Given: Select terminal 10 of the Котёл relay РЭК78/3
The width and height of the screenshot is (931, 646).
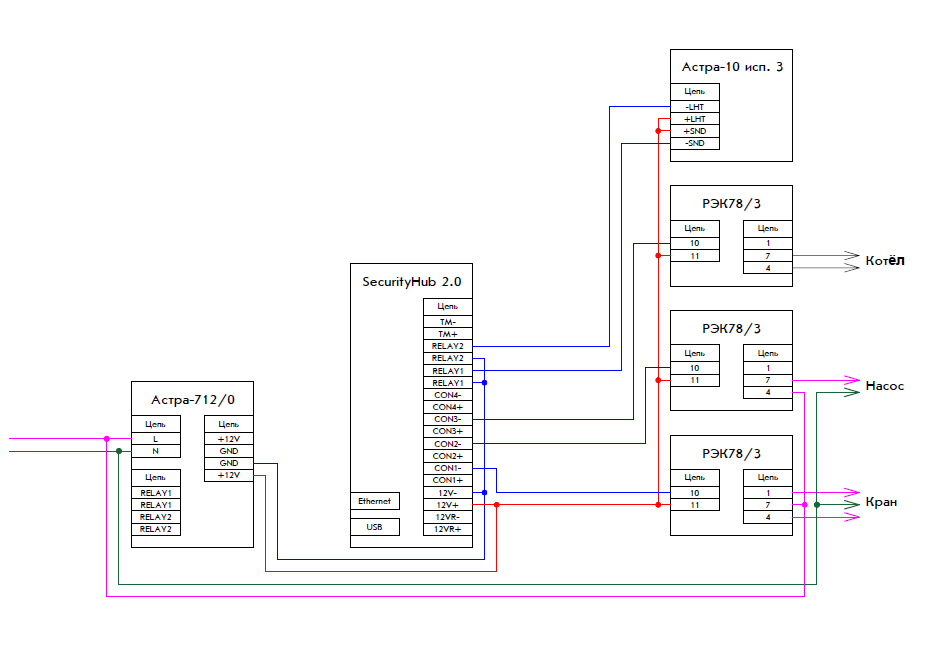Looking at the screenshot, I should tap(694, 243).
